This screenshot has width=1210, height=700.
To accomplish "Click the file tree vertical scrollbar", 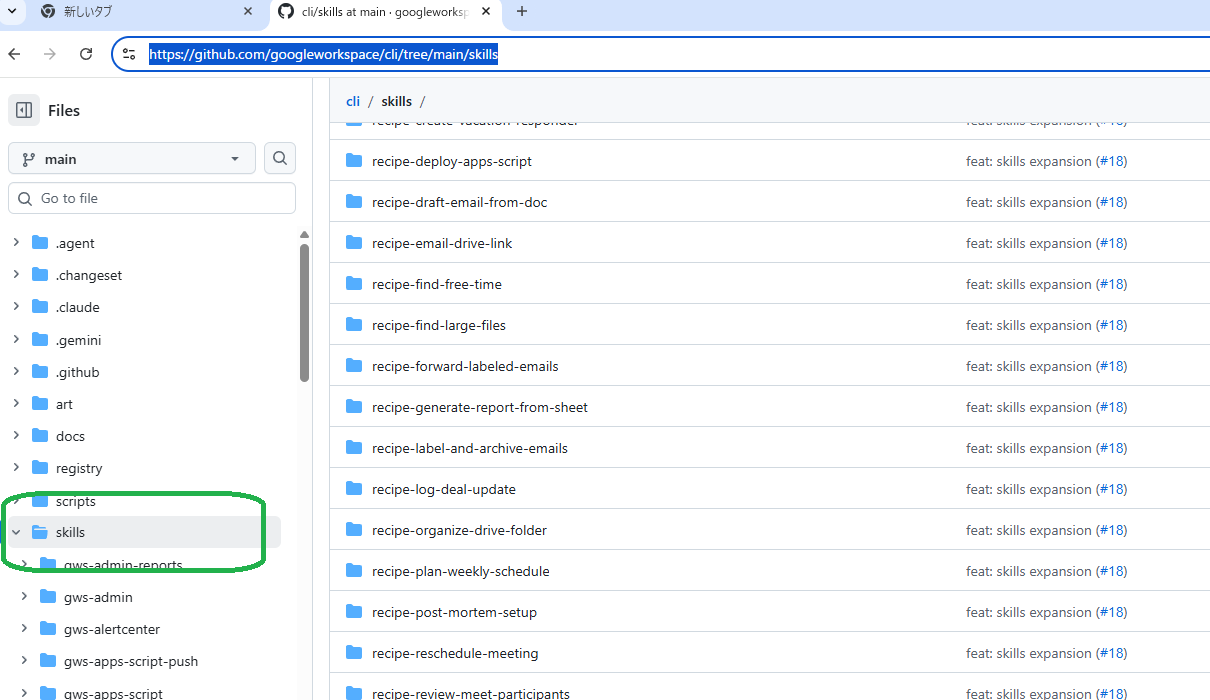I will pyautogui.click(x=304, y=312).
